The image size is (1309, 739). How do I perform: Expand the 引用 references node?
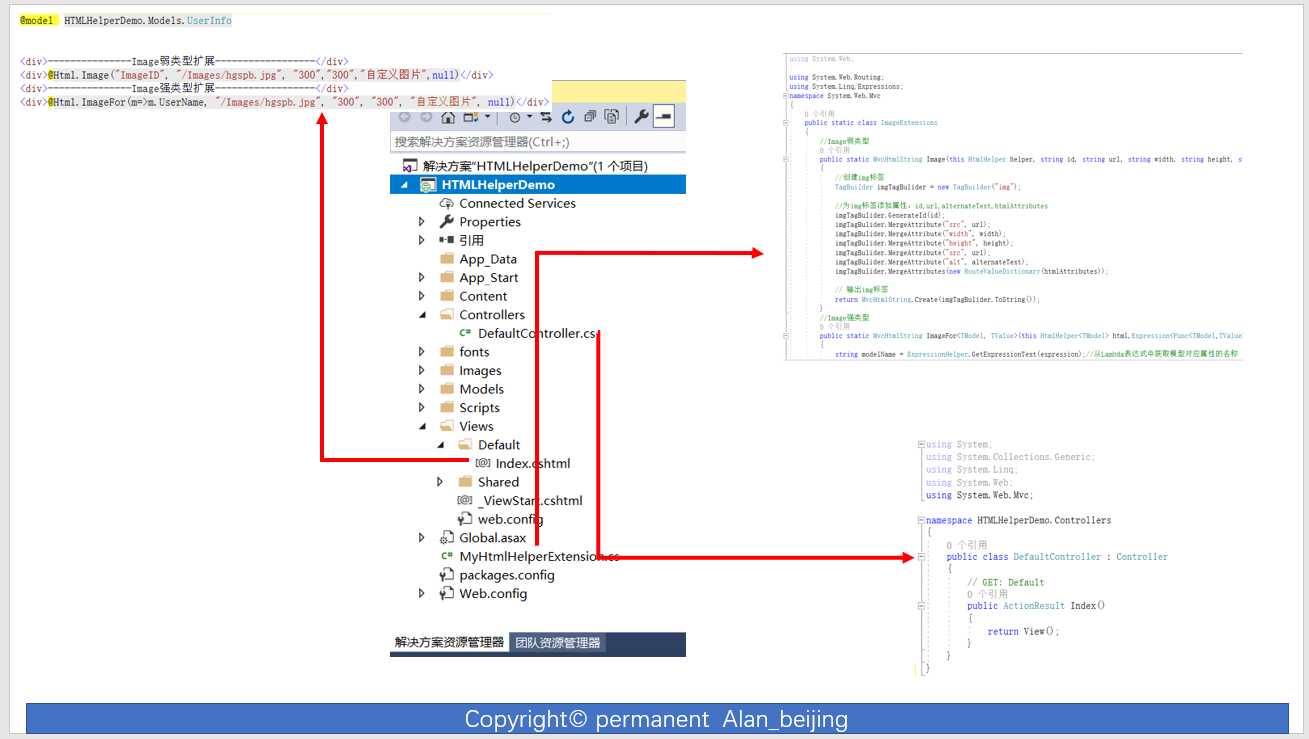click(x=422, y=240)
